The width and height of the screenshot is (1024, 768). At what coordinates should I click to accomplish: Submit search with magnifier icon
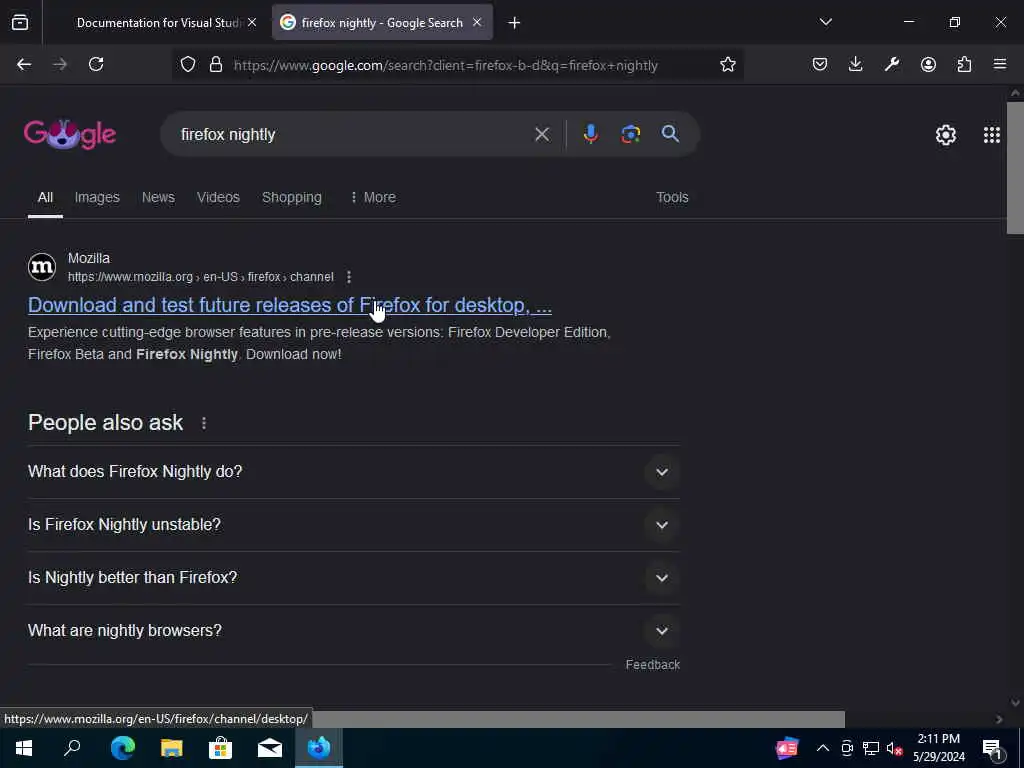click(x=670, y=134)
